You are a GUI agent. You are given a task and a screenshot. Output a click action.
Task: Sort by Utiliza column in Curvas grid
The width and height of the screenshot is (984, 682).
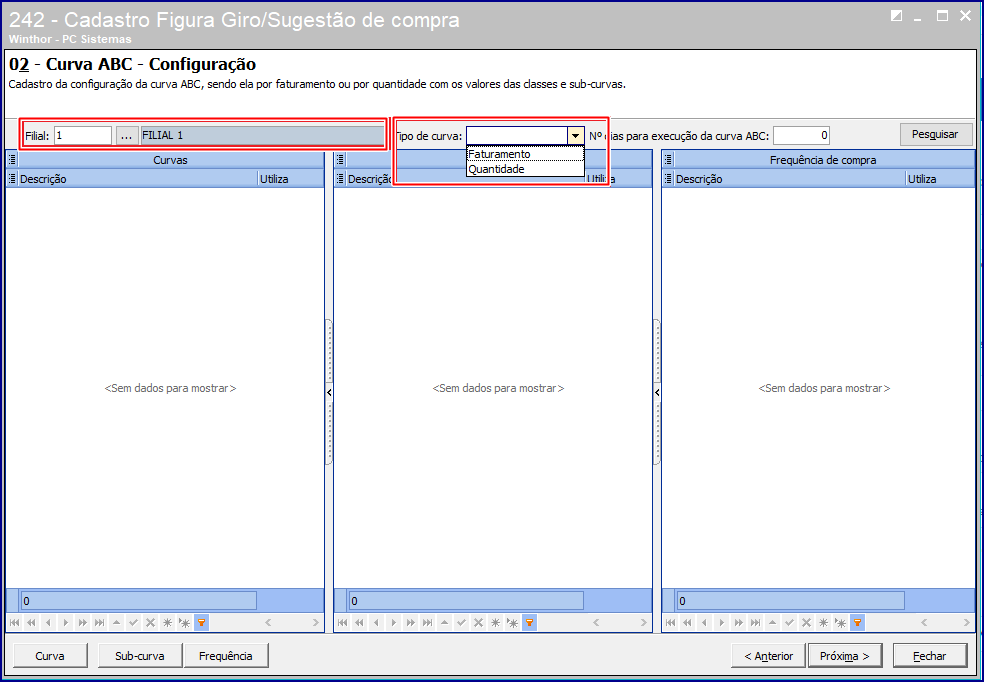click(x=291, y=179)
